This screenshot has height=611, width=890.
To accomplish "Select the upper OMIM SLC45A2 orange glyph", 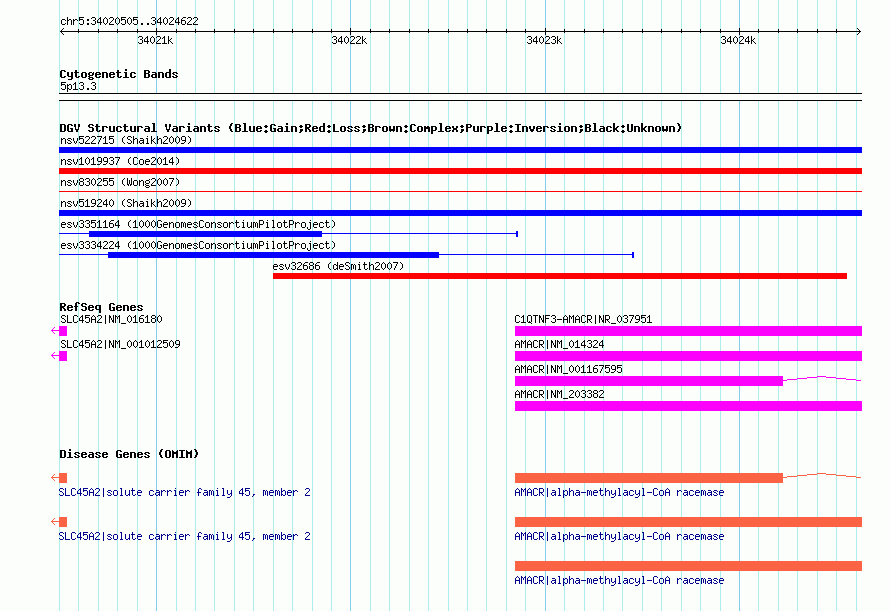I will pyautogui.click(x=62, y=478).
